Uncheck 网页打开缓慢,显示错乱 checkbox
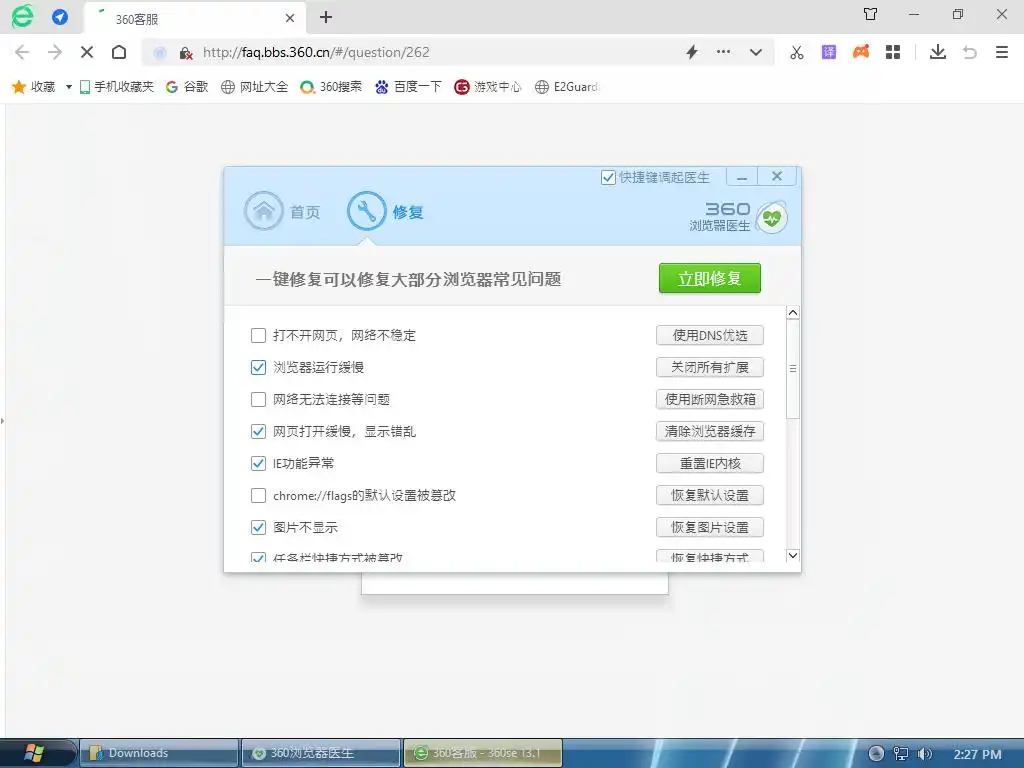This screenshot has width=1024, height=768. click(x=259, y=432)
